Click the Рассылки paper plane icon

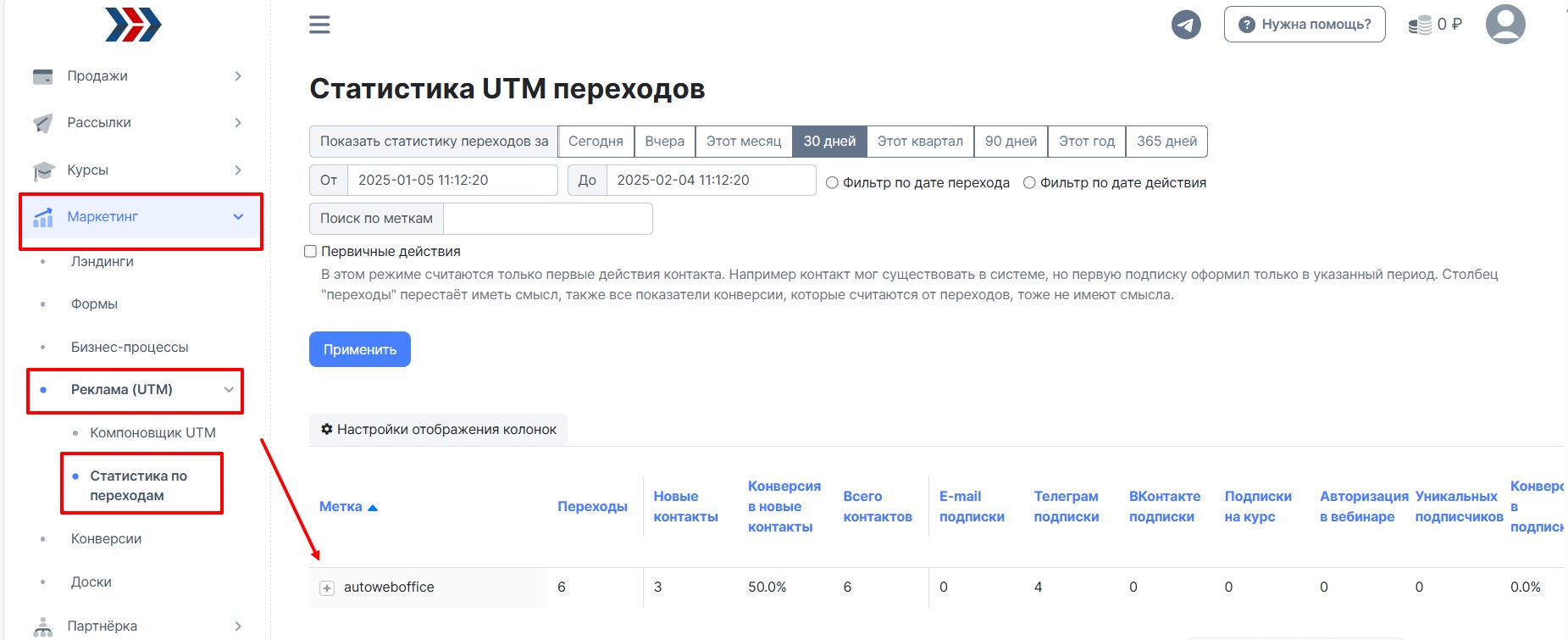[42, 123]
